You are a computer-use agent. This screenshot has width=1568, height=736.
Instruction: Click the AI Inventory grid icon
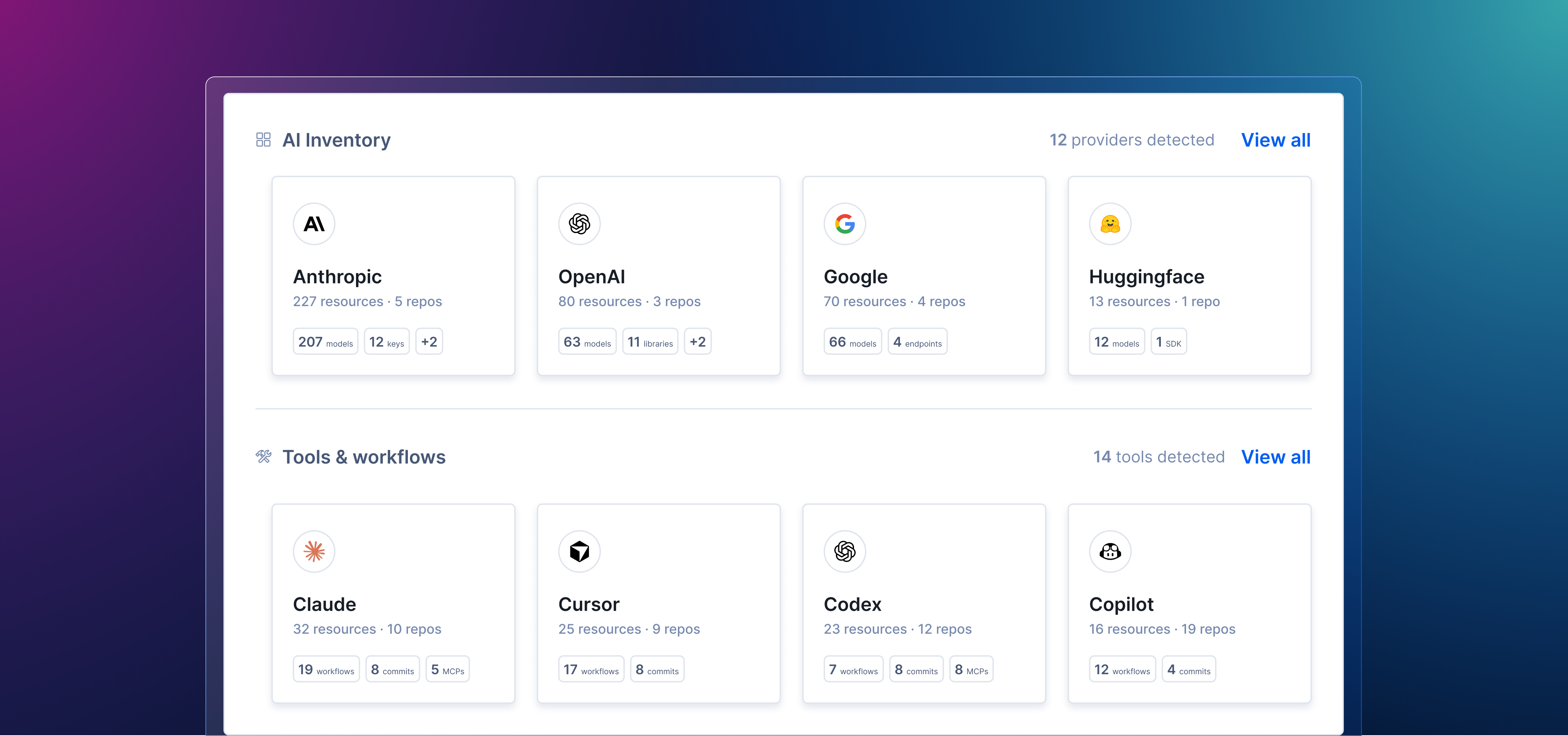(264, 139)
